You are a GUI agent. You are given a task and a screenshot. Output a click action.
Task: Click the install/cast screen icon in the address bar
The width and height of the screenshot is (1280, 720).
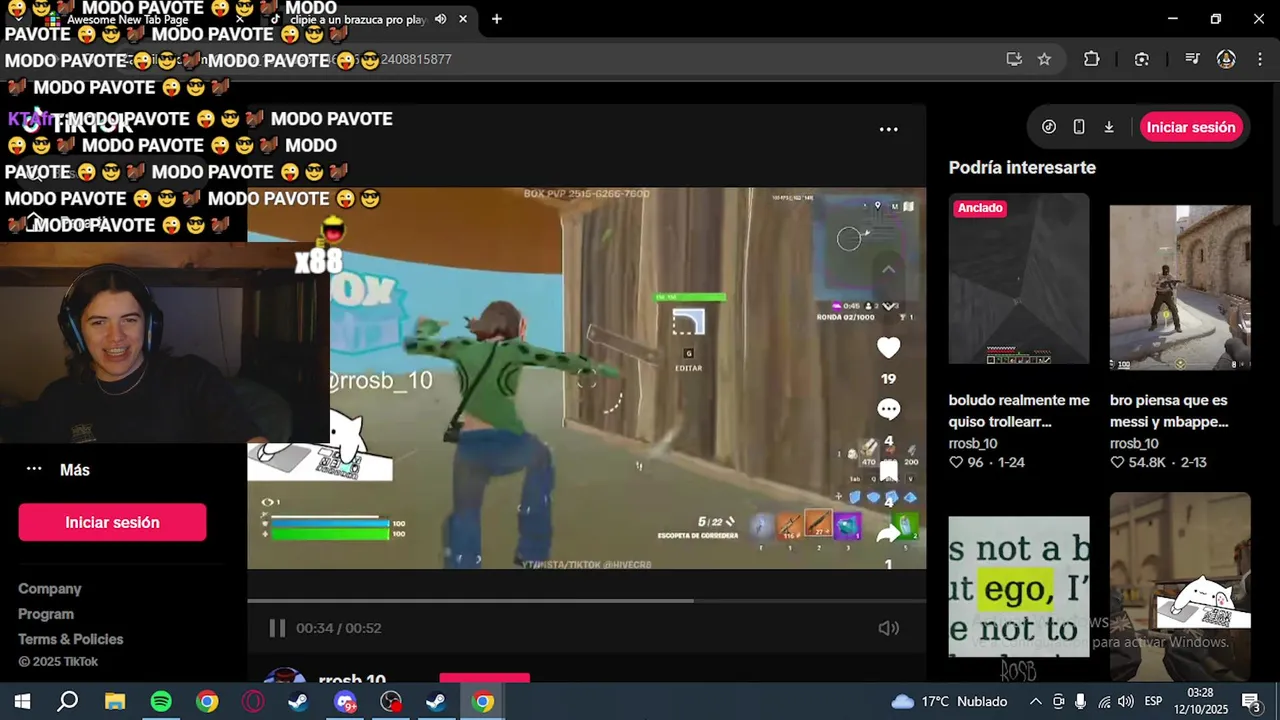[x=1014, y=59]
